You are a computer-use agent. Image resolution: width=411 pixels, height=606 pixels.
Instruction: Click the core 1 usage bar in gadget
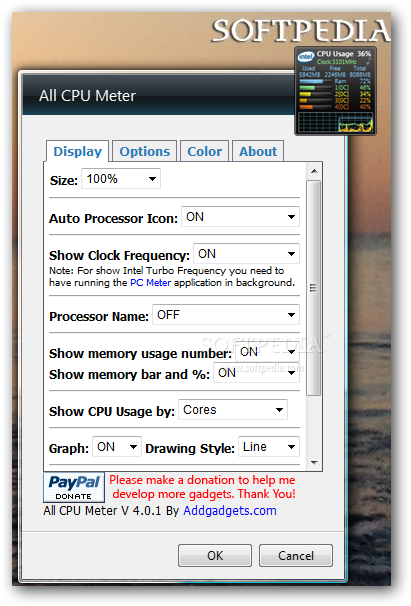[x=316, y=88]
